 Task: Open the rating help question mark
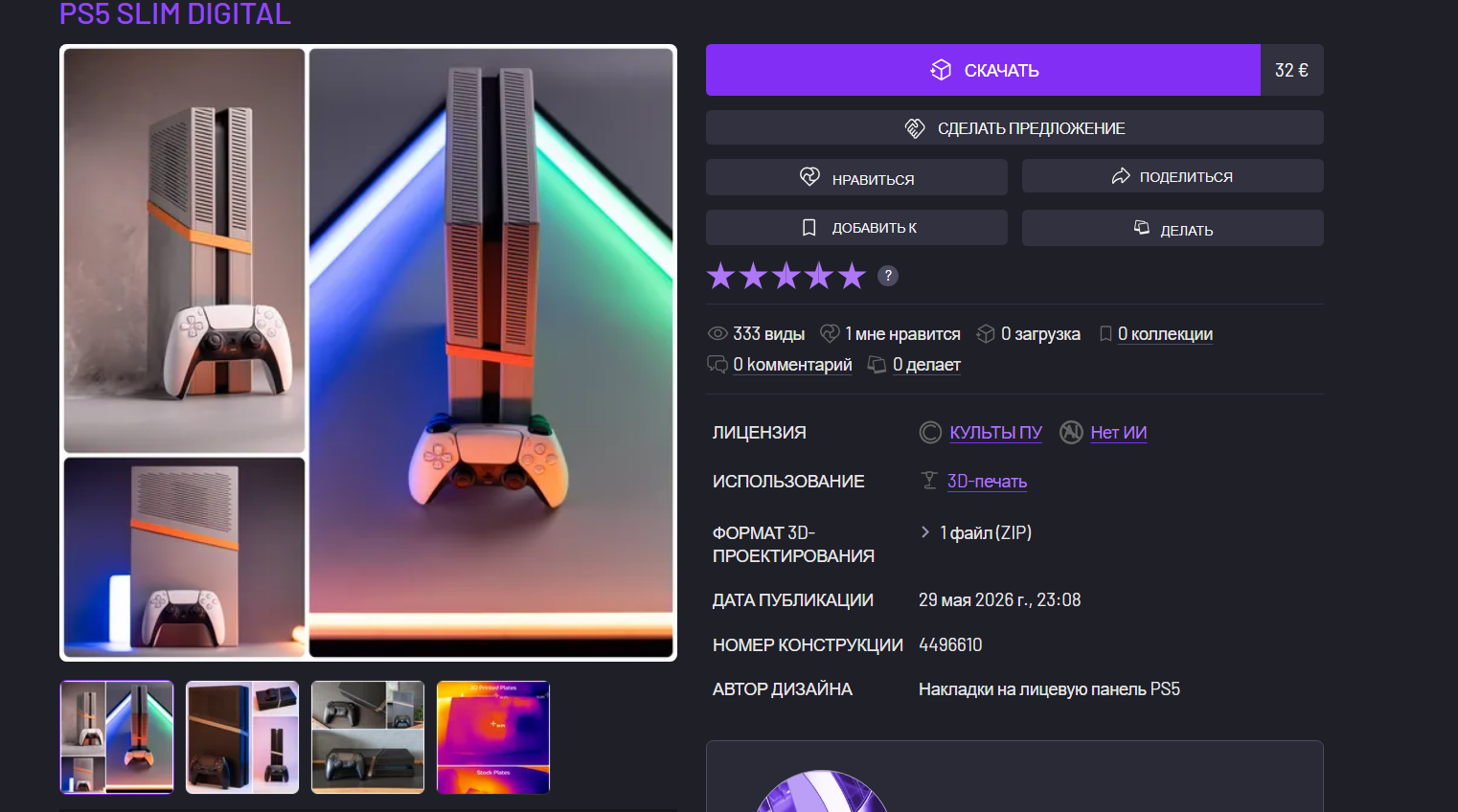point(888,276)
